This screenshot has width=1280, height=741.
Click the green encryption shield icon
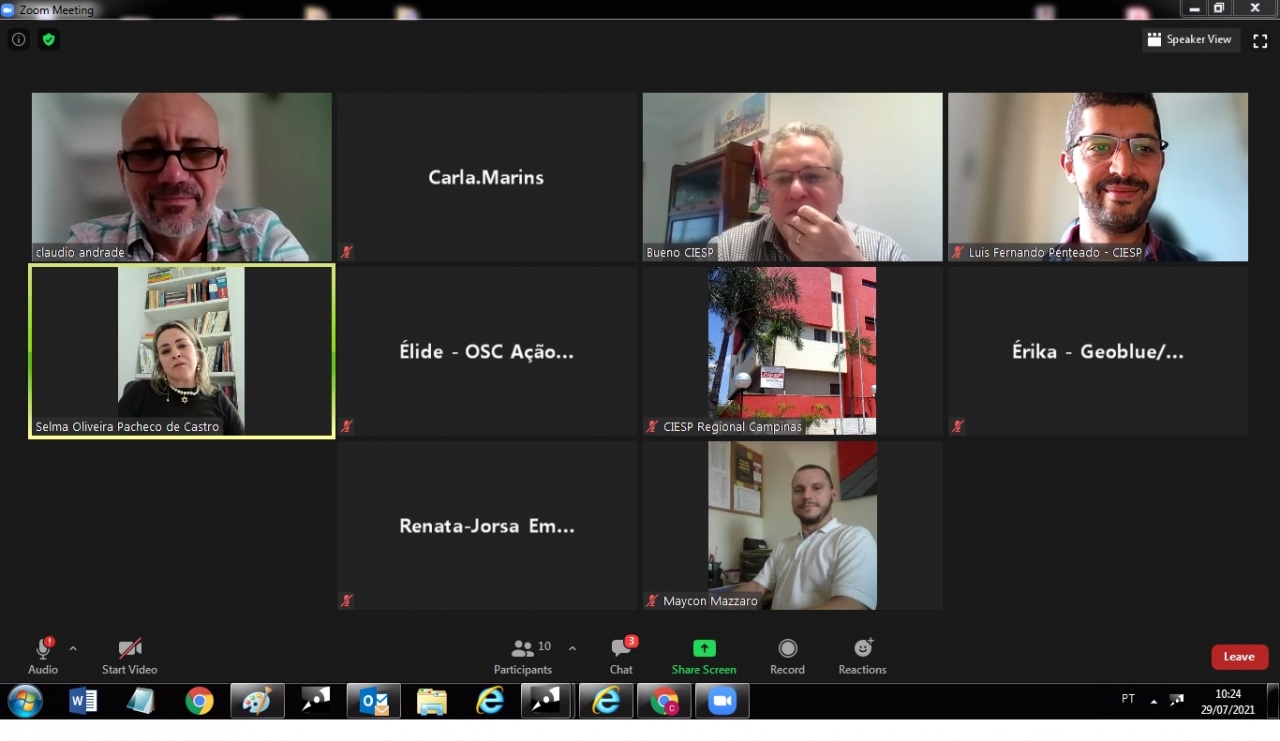[x=48, y=40]
